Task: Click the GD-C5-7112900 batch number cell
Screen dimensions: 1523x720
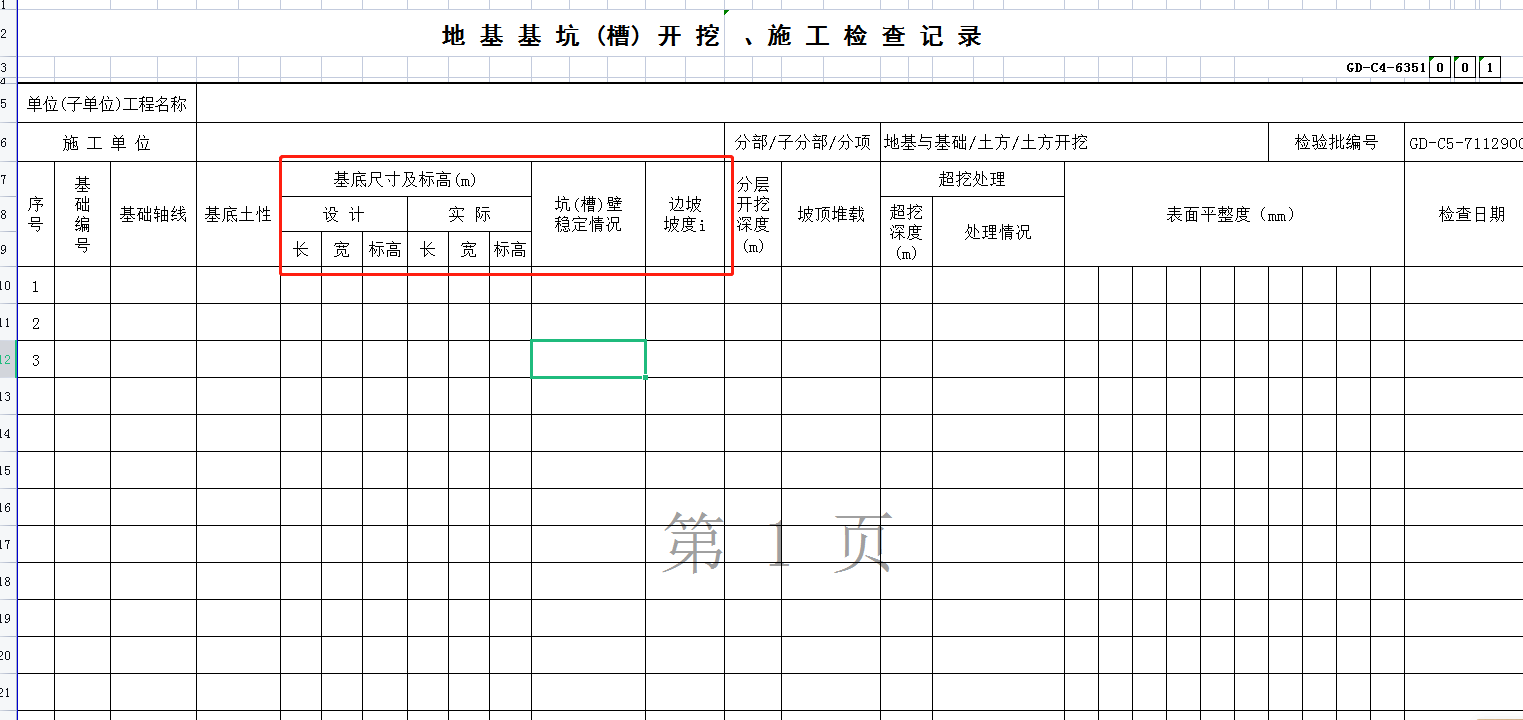Action: (1464, 143)
